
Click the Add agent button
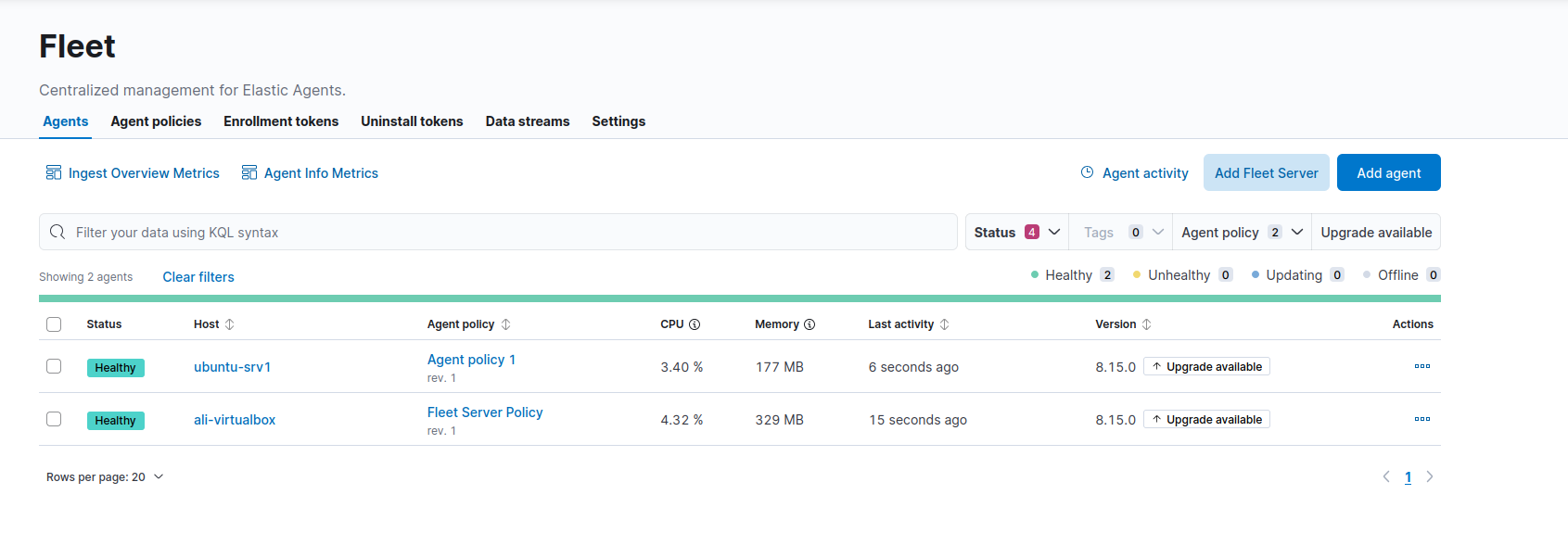click(x=1389, y=172)
